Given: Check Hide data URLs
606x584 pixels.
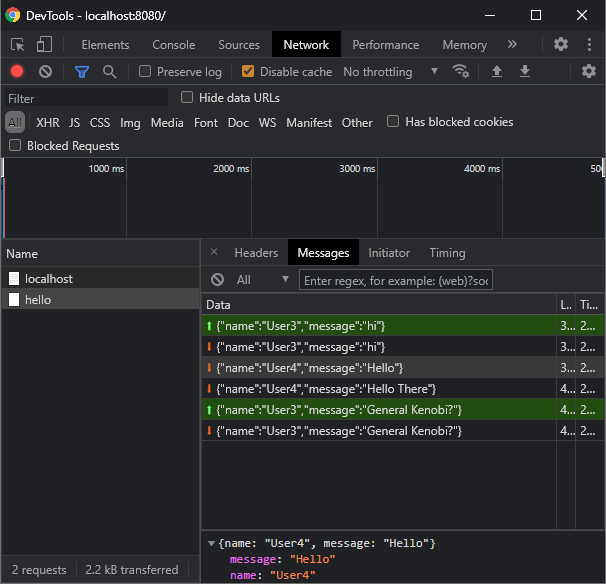Looking at the screenshot, I should tap(187, 98).
